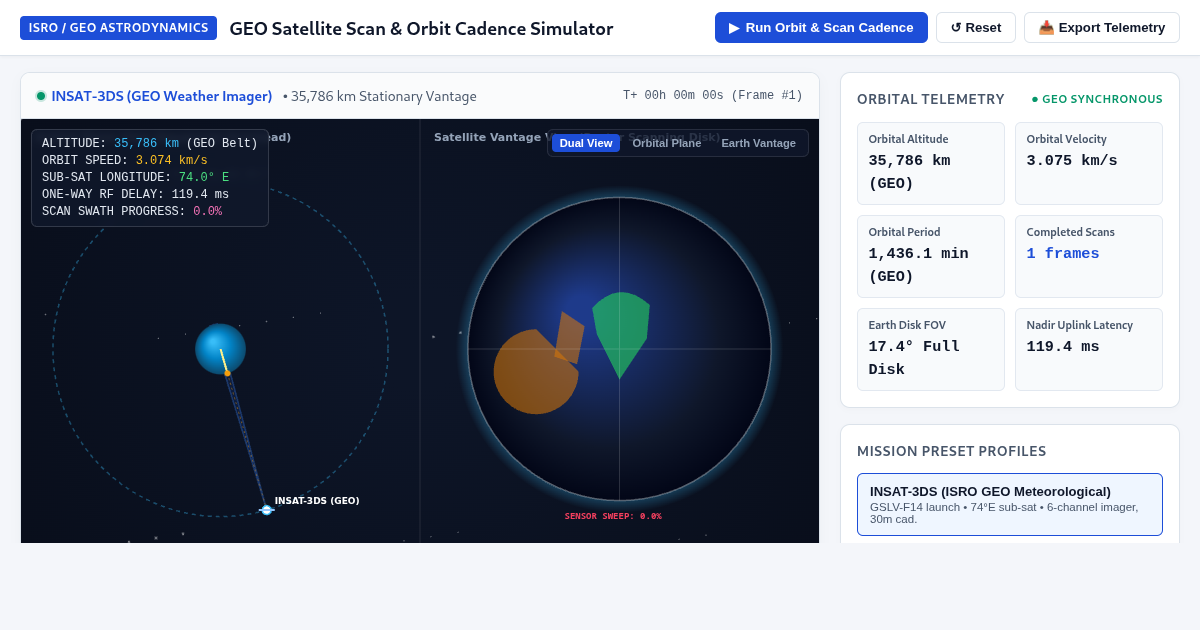Click the 35,786 km Stationary Vantage text

pyautogui.click(x=384, y=96)
